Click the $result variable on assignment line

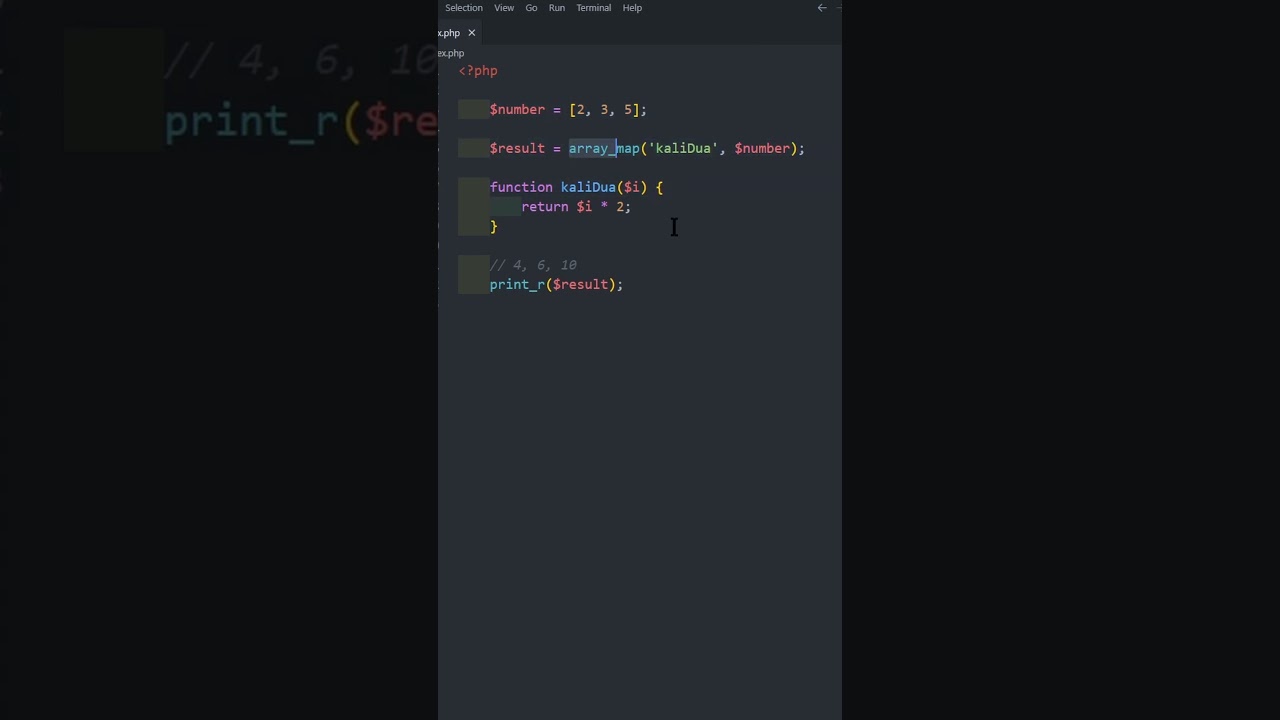[x=517, y=149]
